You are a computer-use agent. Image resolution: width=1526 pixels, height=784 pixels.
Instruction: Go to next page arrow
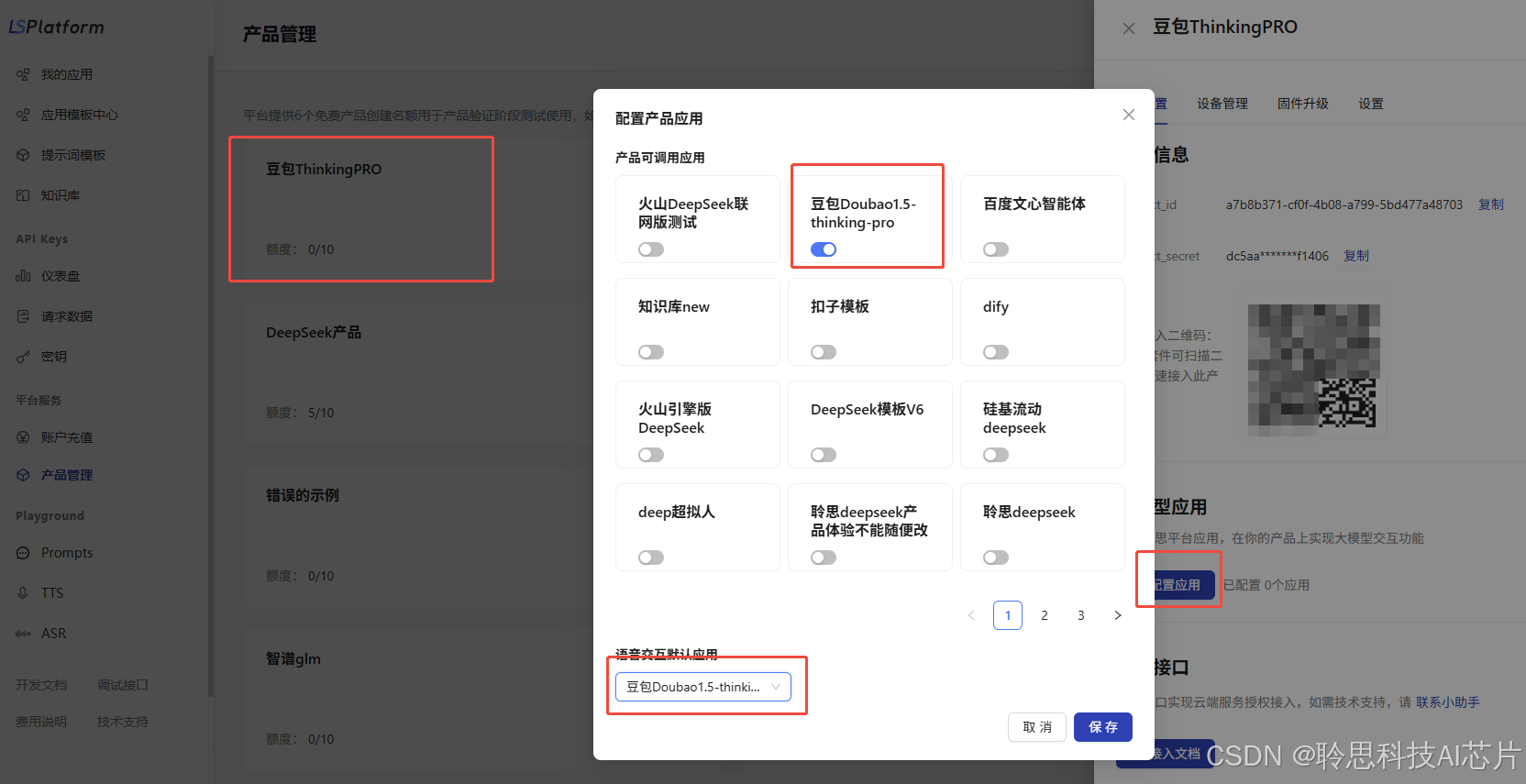(x=1118, y=615)
